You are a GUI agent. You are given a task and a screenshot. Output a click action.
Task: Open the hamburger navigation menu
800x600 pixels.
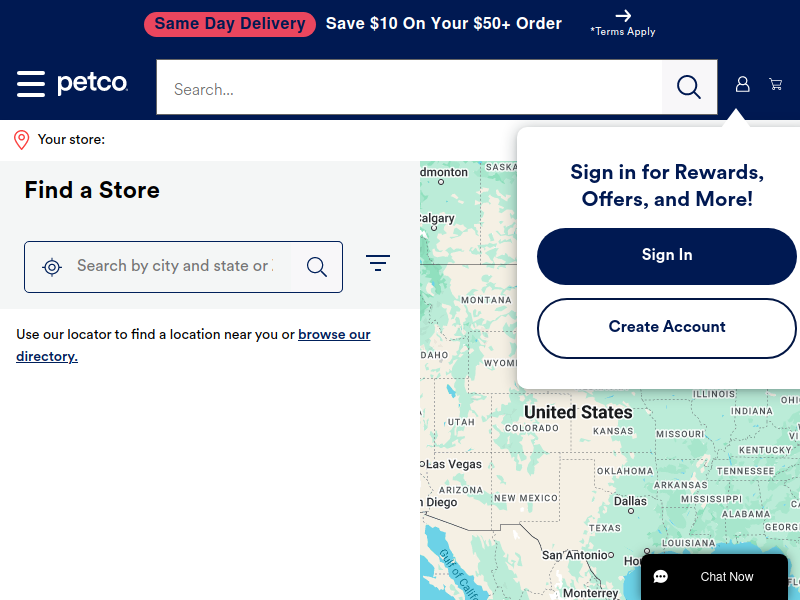pyautogui.click(x=31, y=84)
